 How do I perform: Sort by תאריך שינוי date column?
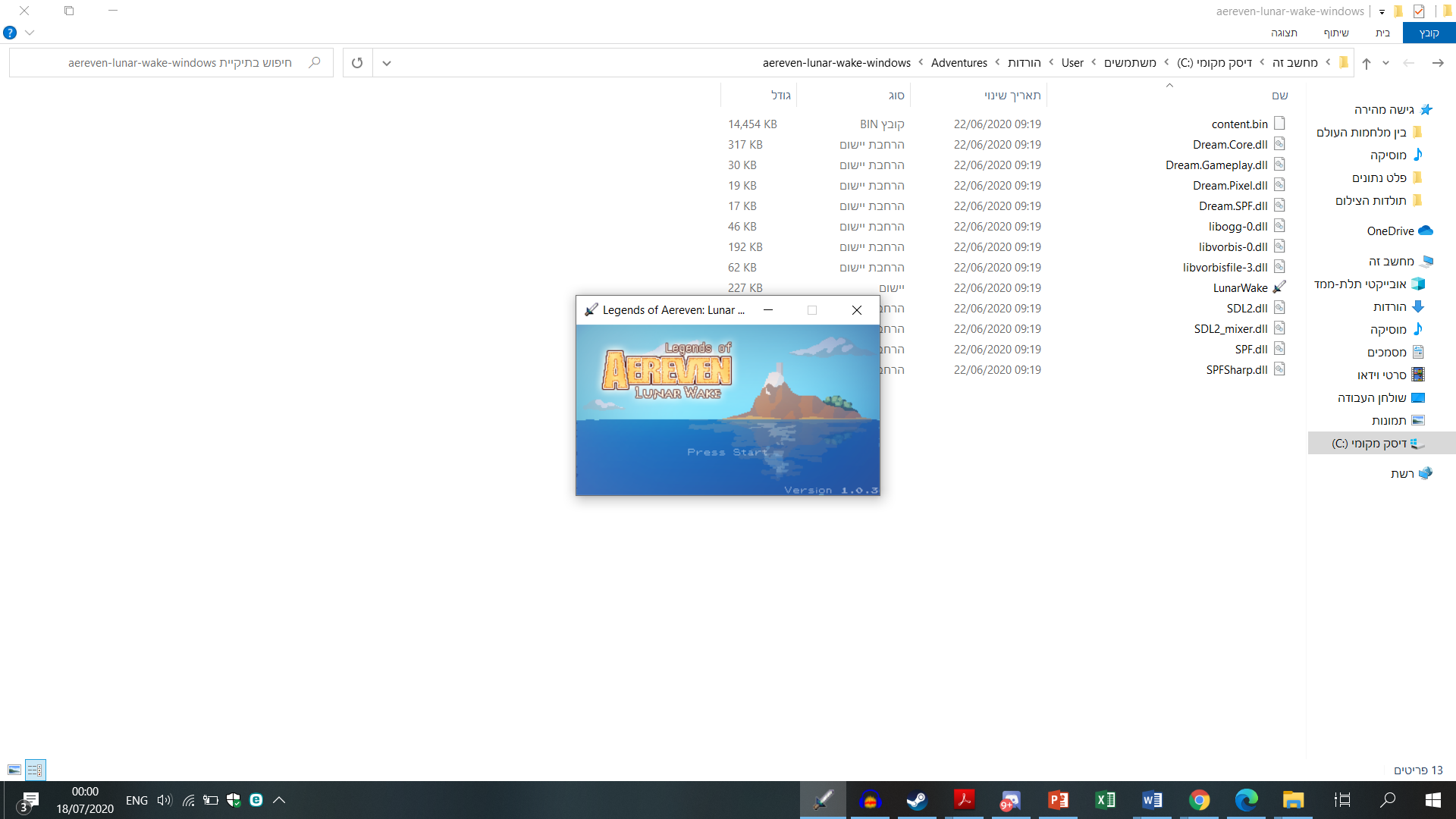point(1012,95)
